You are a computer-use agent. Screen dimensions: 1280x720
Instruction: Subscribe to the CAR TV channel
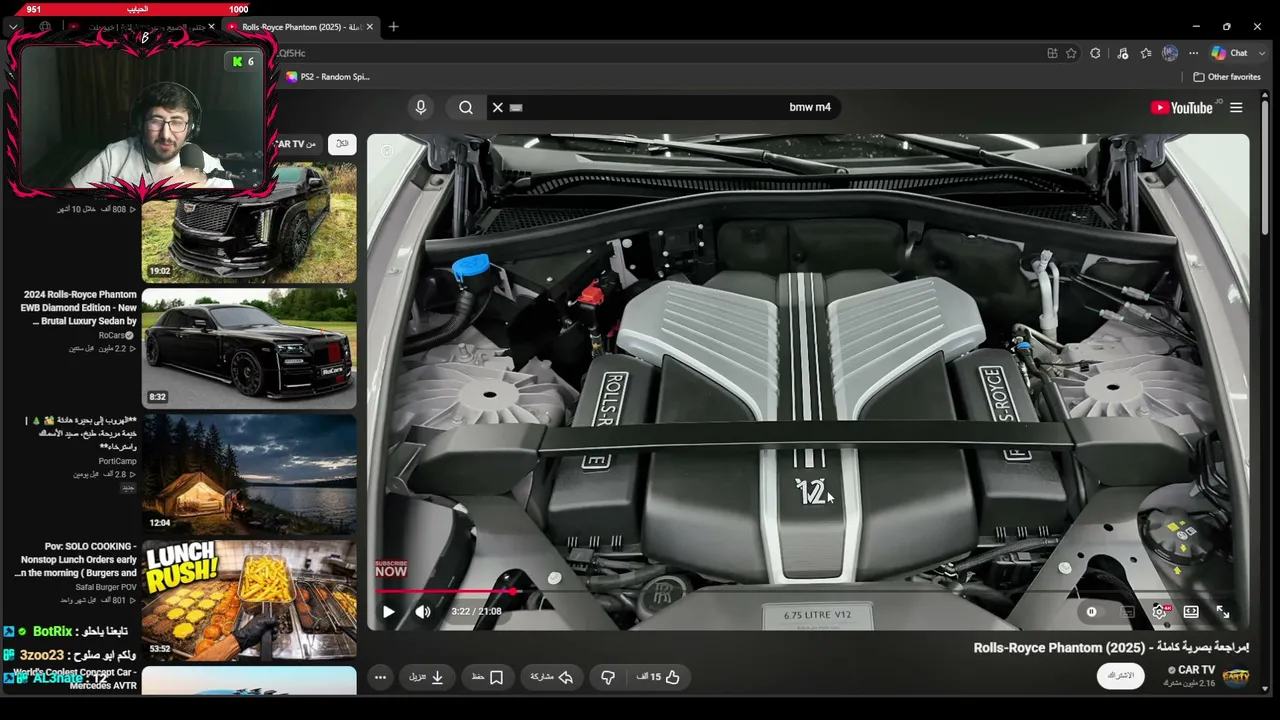(x=1121, y=676)
